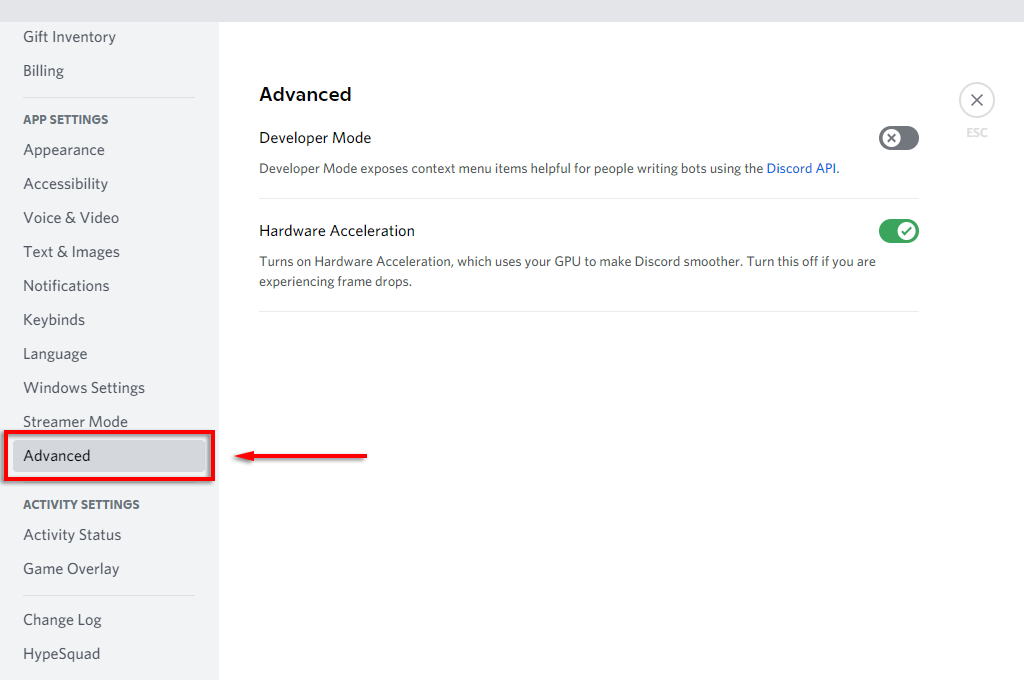The image size is (1024, 680).
Task: Select the Notifications section
Action: tap(66, 286)
